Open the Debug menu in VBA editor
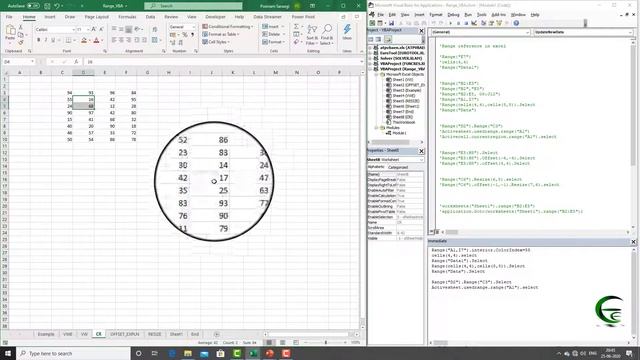Screen dimensions: 640x360 tap(453, 15)
